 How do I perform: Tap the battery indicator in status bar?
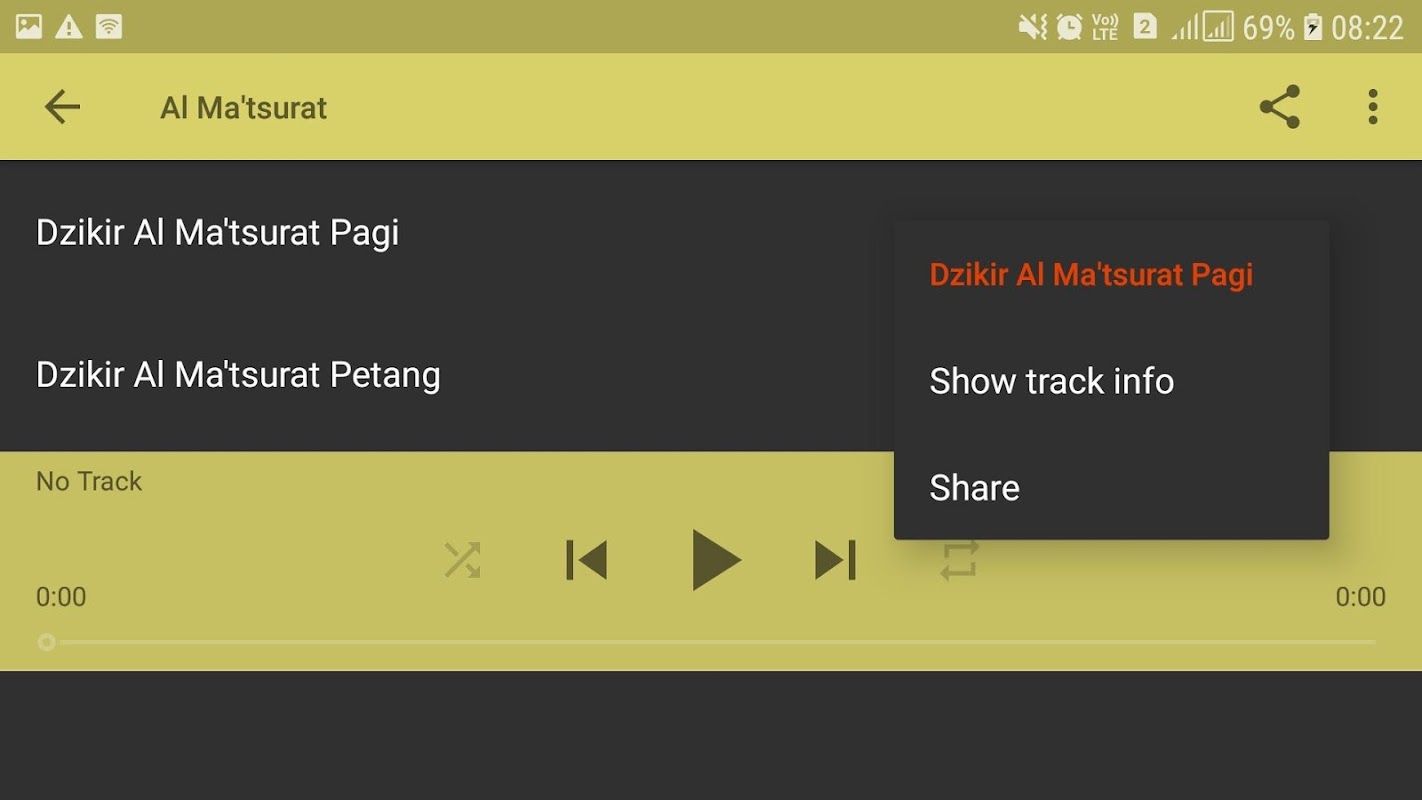(1313, 27)
